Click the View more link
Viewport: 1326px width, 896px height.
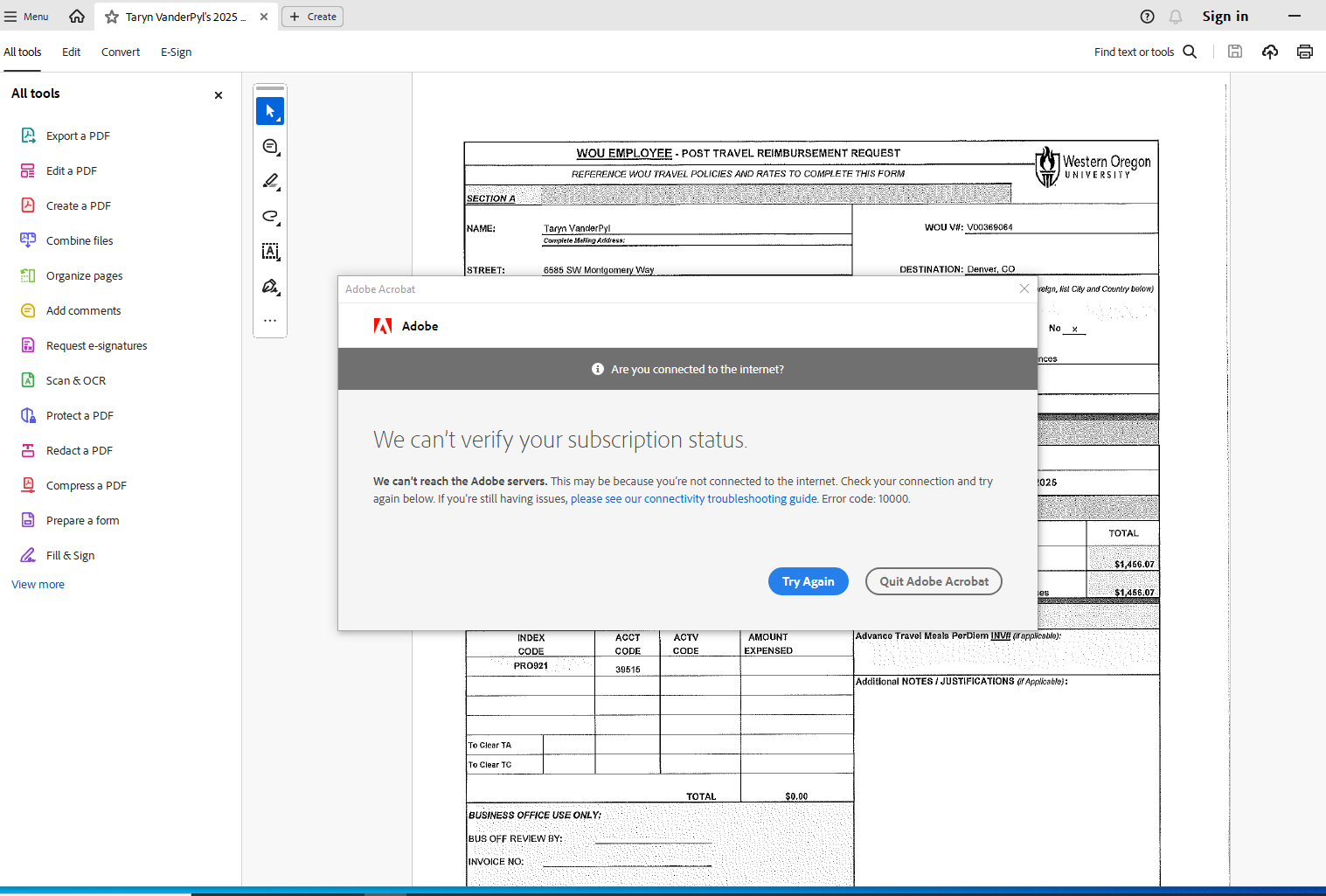38,584
